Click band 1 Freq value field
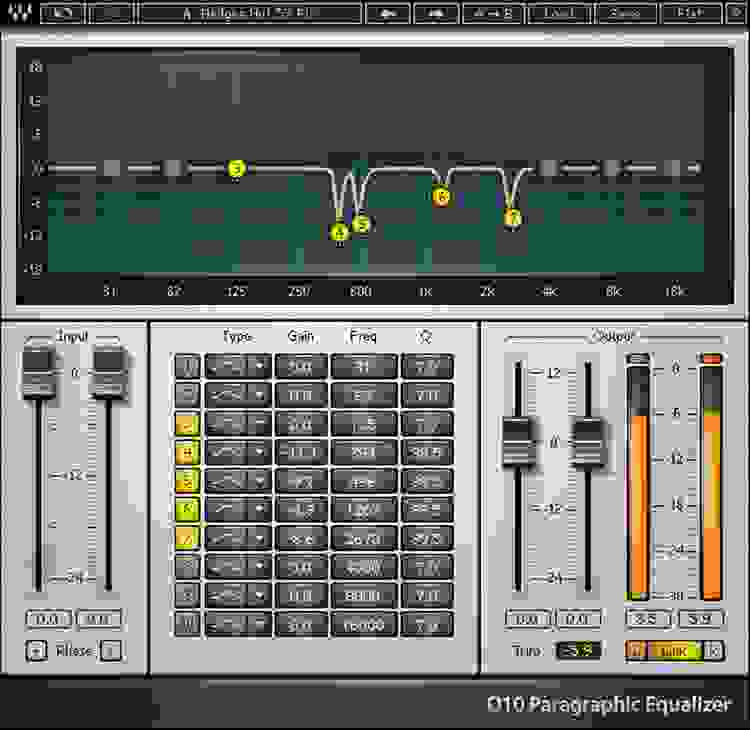This screenshot has height=730, width=750. click(364, 366)
